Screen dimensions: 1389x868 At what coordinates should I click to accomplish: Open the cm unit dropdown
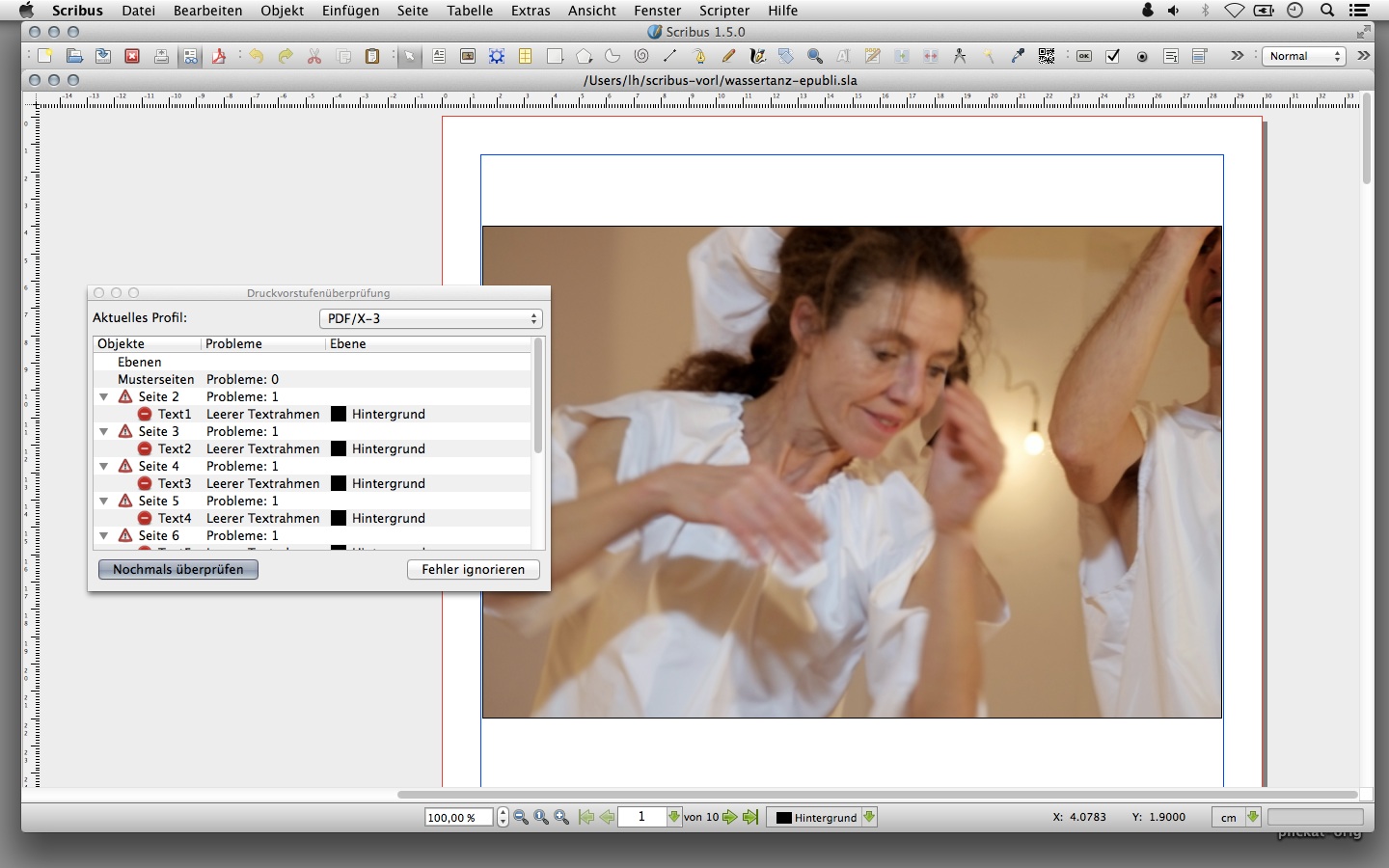coord(1237,817)
